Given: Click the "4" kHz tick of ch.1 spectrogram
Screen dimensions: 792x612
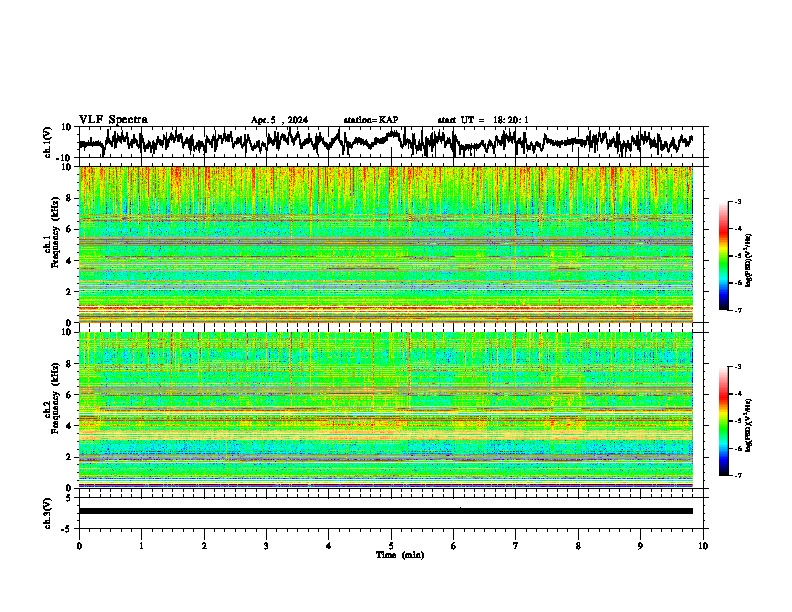Looking at the screenshot, I should [70, 261].
